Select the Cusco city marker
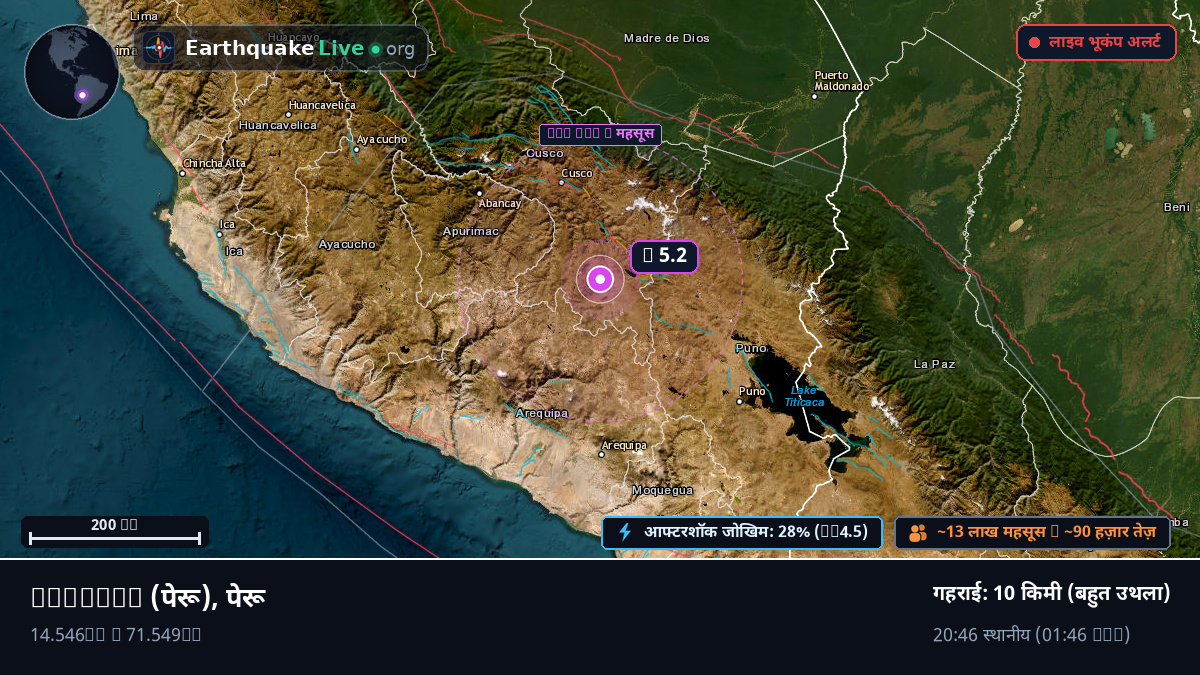The image size is (1200, 675). tap(561, 182)
